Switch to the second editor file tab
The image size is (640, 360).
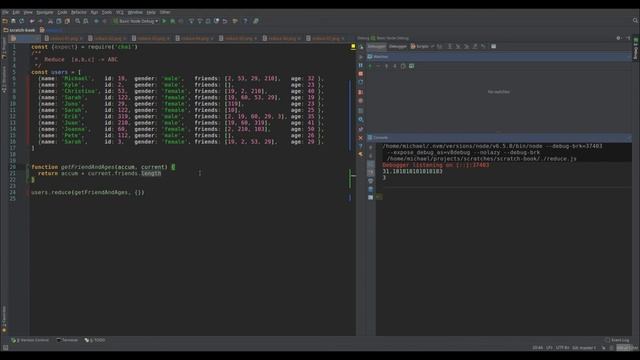(64, 38)
